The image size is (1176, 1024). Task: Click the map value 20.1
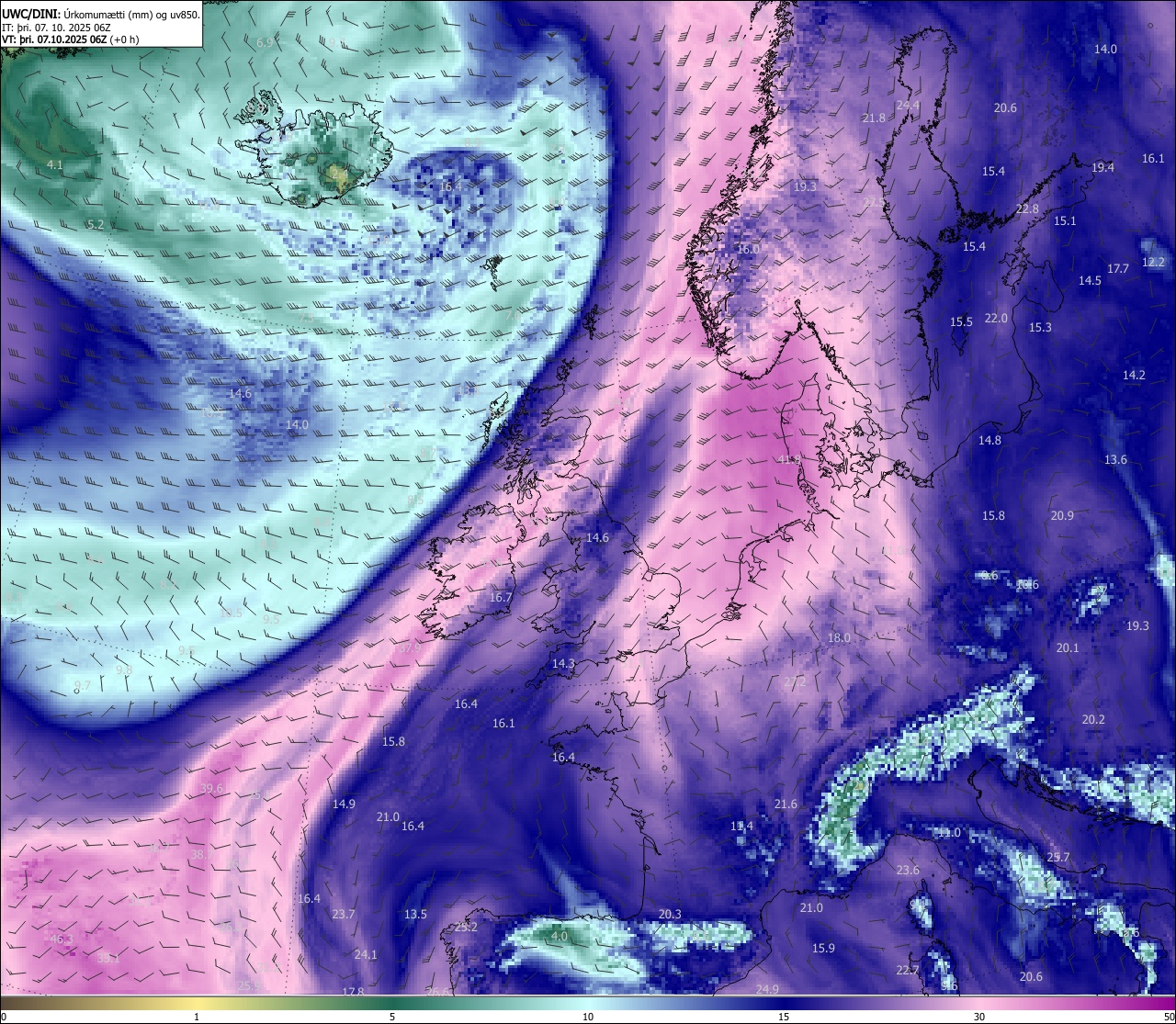[x=1068, y=647]
